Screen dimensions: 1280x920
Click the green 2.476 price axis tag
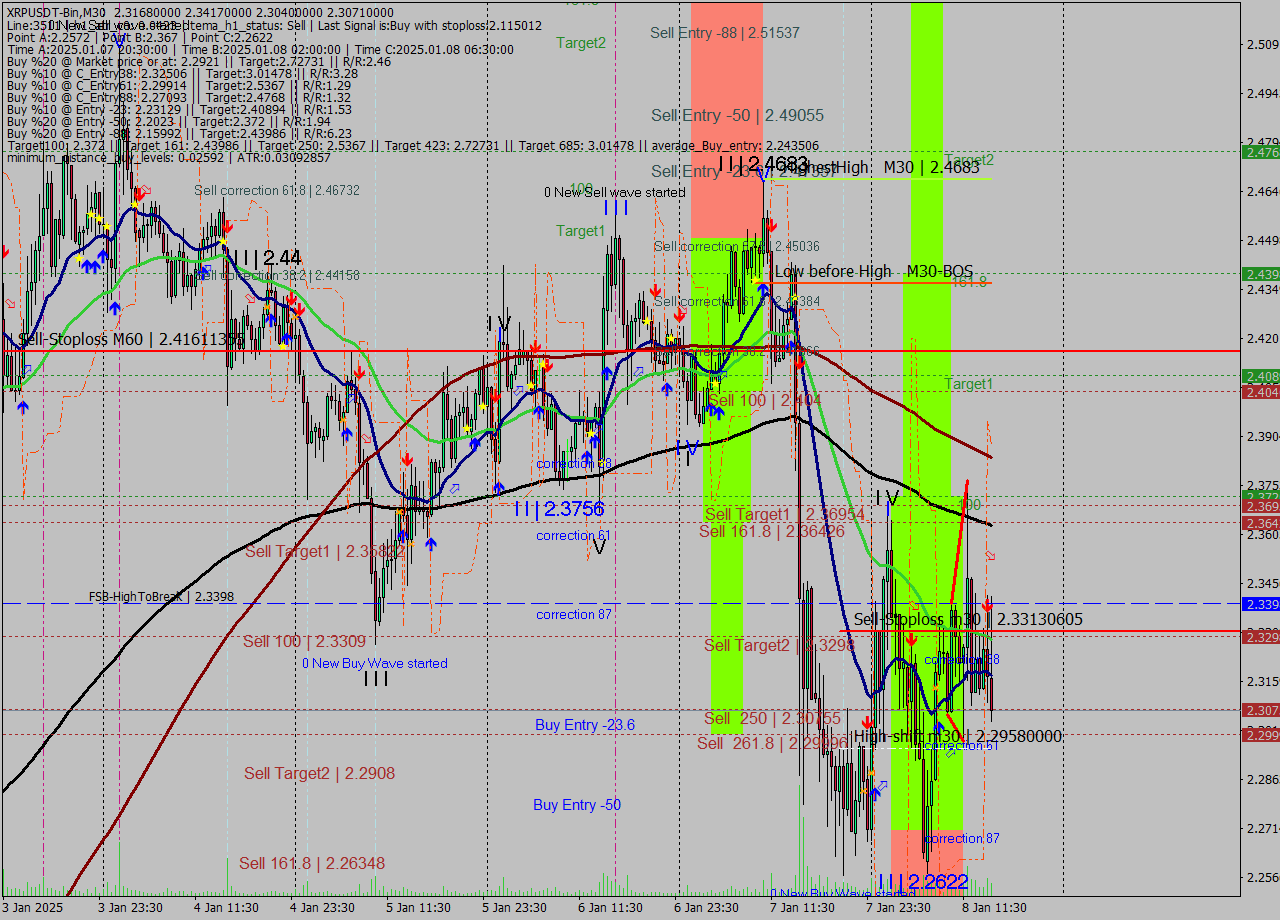tap(1260, 152)
